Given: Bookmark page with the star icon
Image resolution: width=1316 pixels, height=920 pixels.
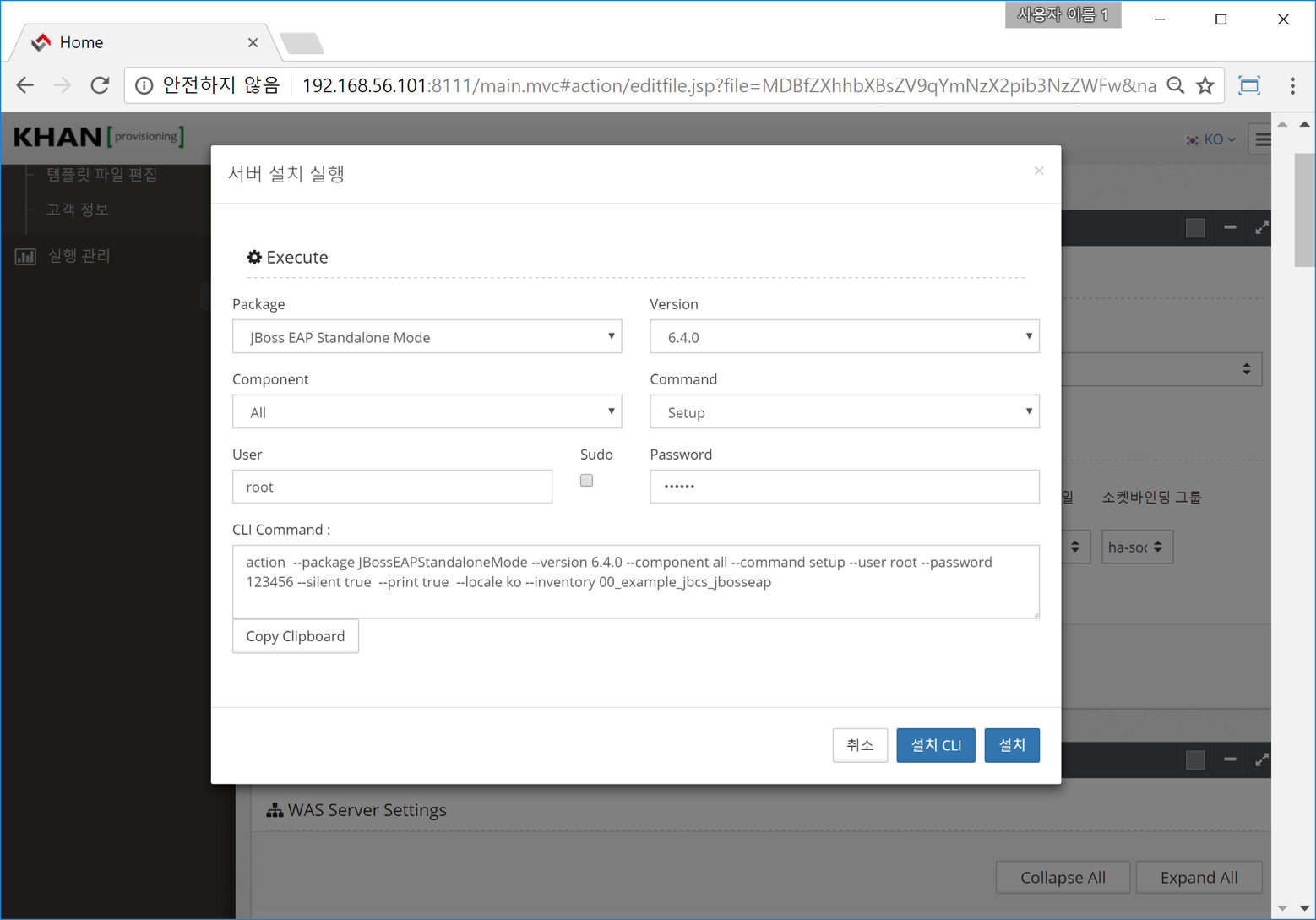Looking at the screenshot, I should [1205, 85].
